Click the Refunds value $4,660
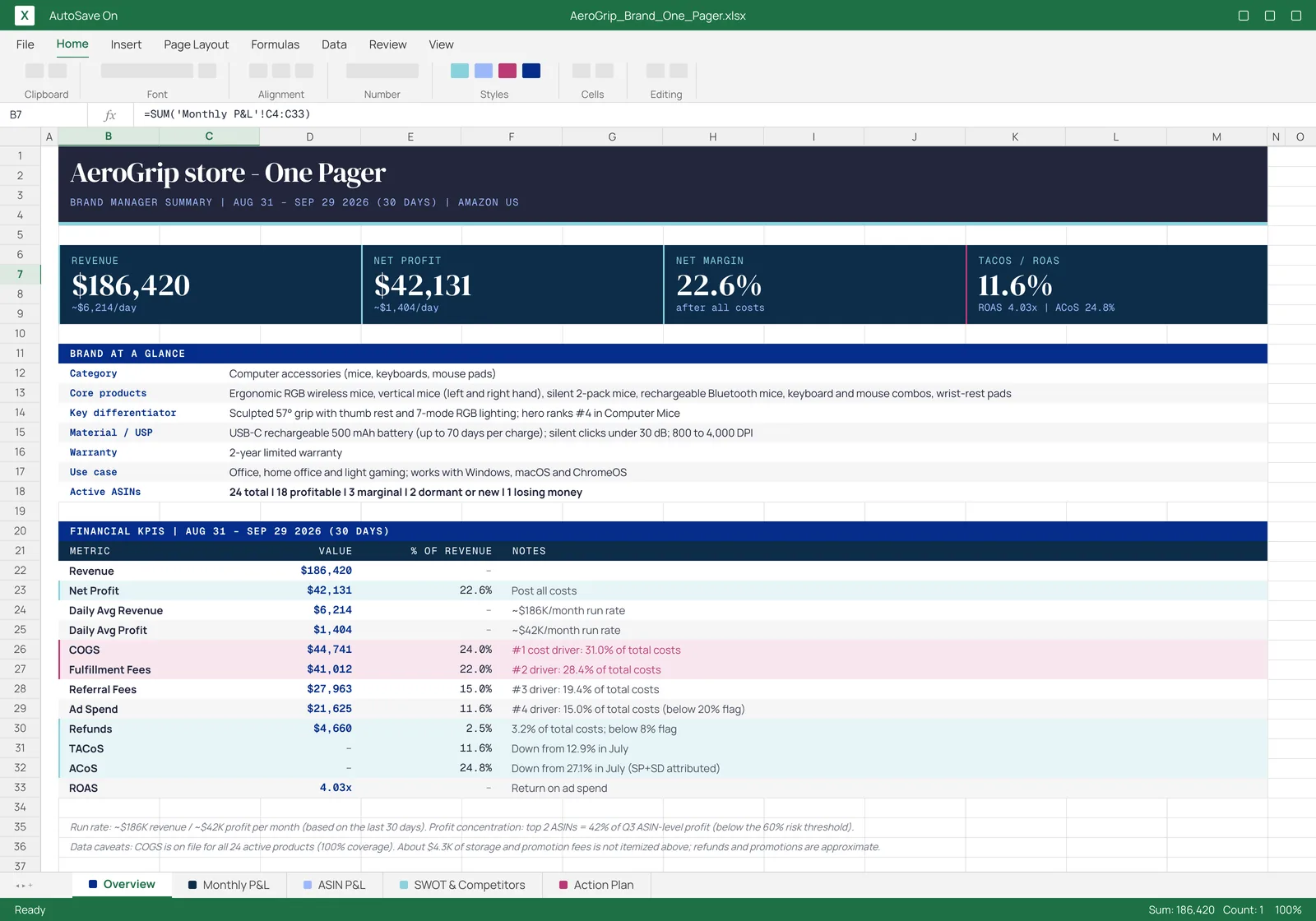This screenshot has height=921, width=1316. point(332,729)
